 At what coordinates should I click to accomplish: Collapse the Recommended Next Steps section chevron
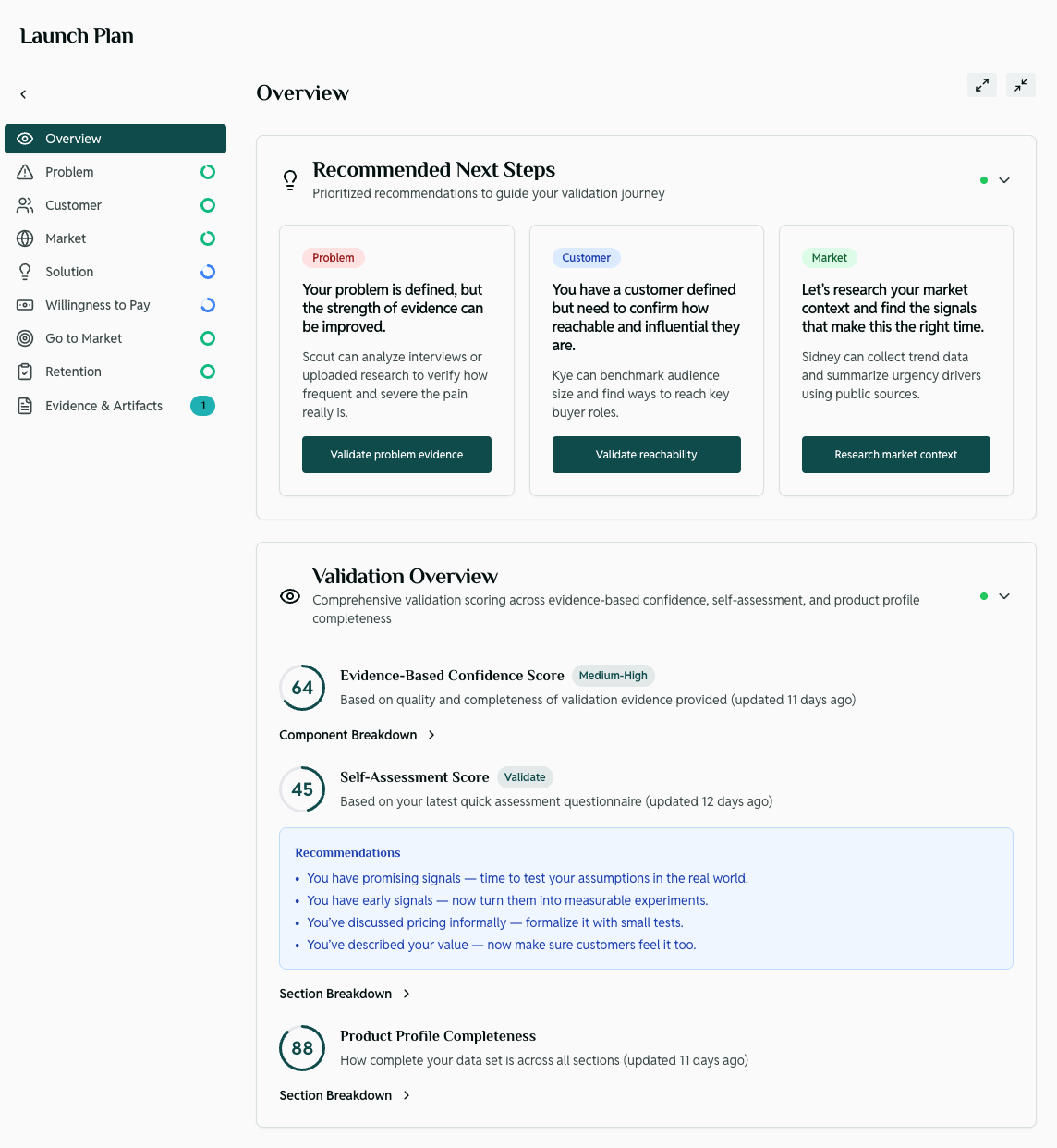coord(1005,180)
